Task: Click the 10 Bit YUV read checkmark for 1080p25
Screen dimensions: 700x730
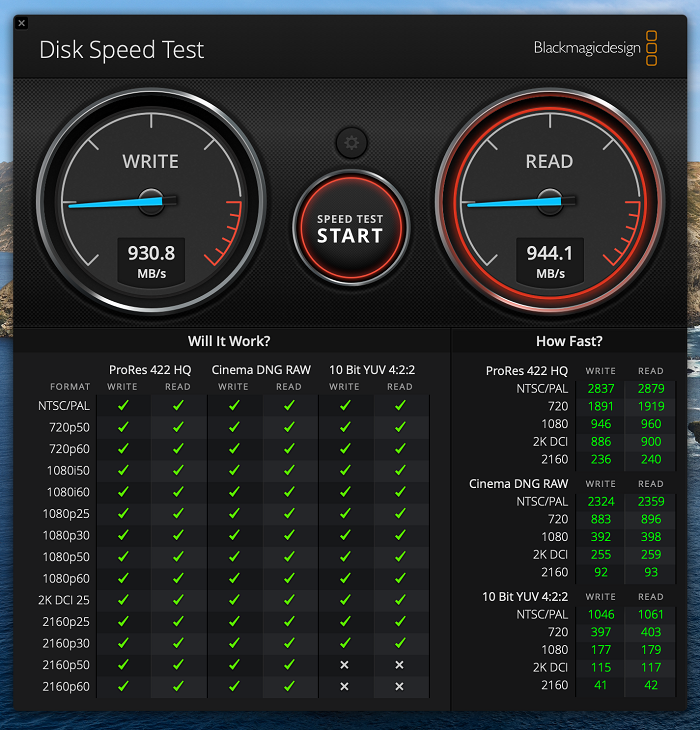Action: coord(400,513)
